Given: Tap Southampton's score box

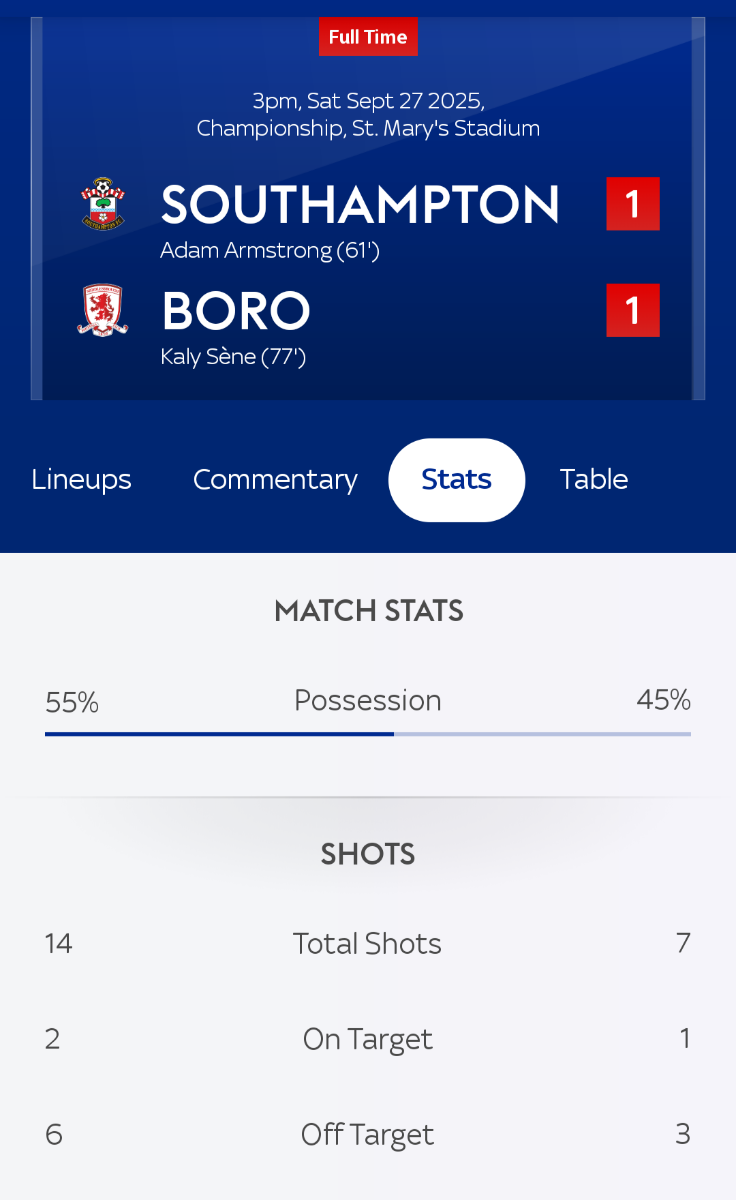Looking at the screenshot, I should (633, 204).
